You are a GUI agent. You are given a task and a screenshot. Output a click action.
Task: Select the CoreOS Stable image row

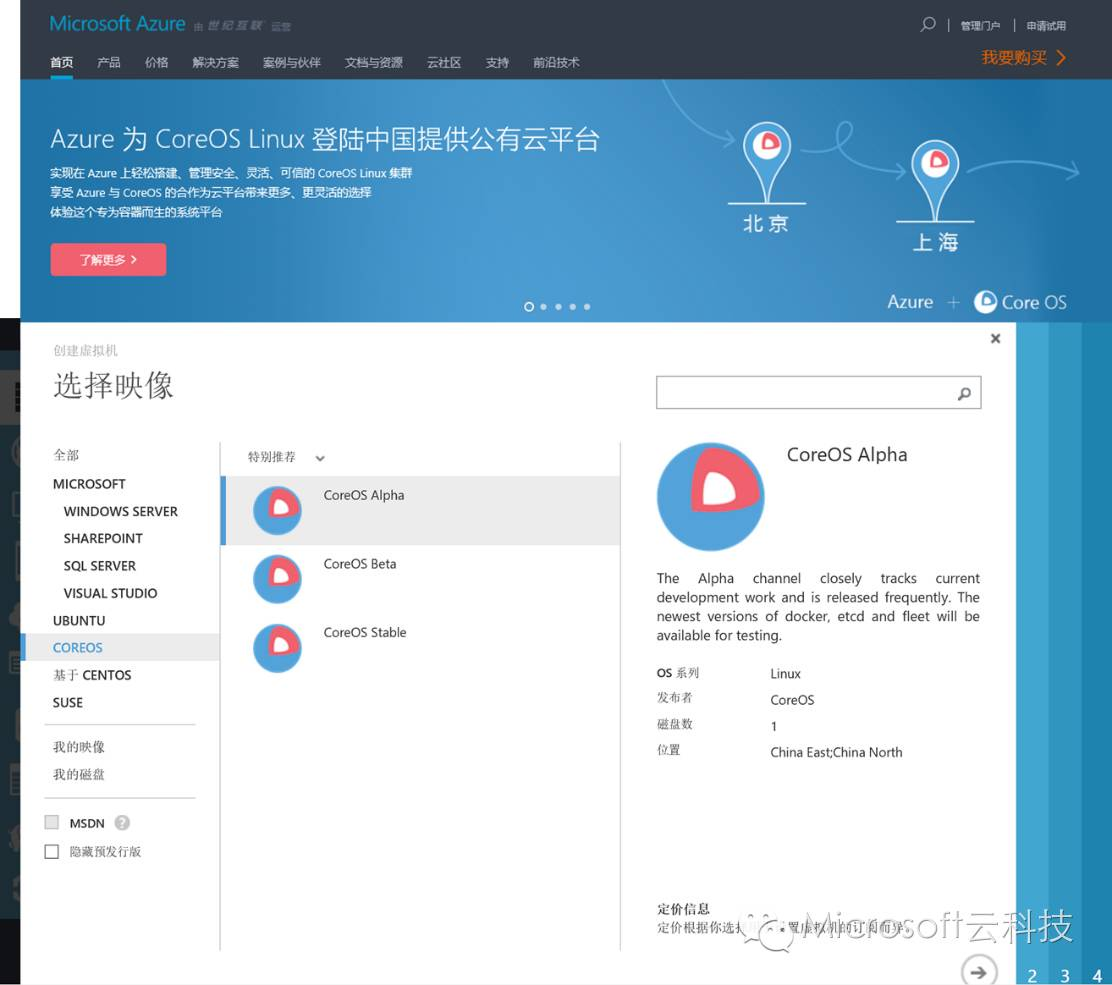[x=421, y=647]
